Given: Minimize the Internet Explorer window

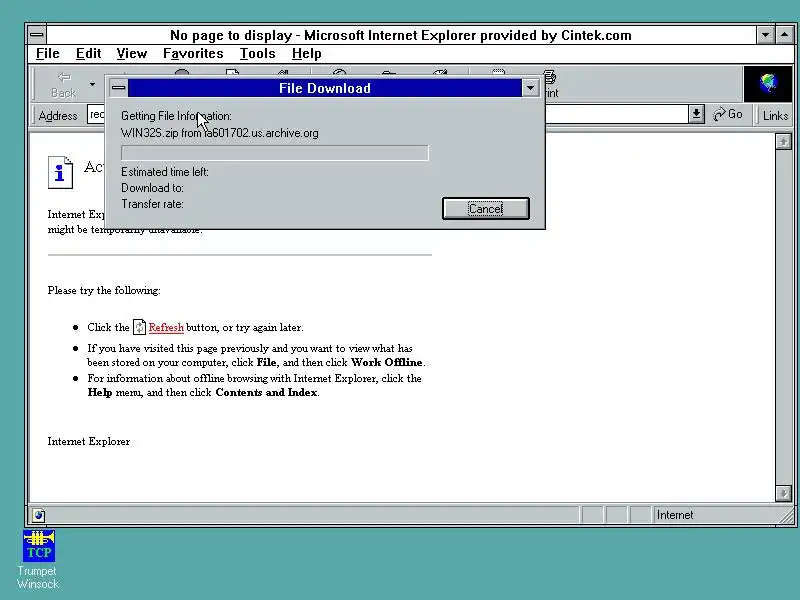Looking at the screenshot, I should 765,35.
